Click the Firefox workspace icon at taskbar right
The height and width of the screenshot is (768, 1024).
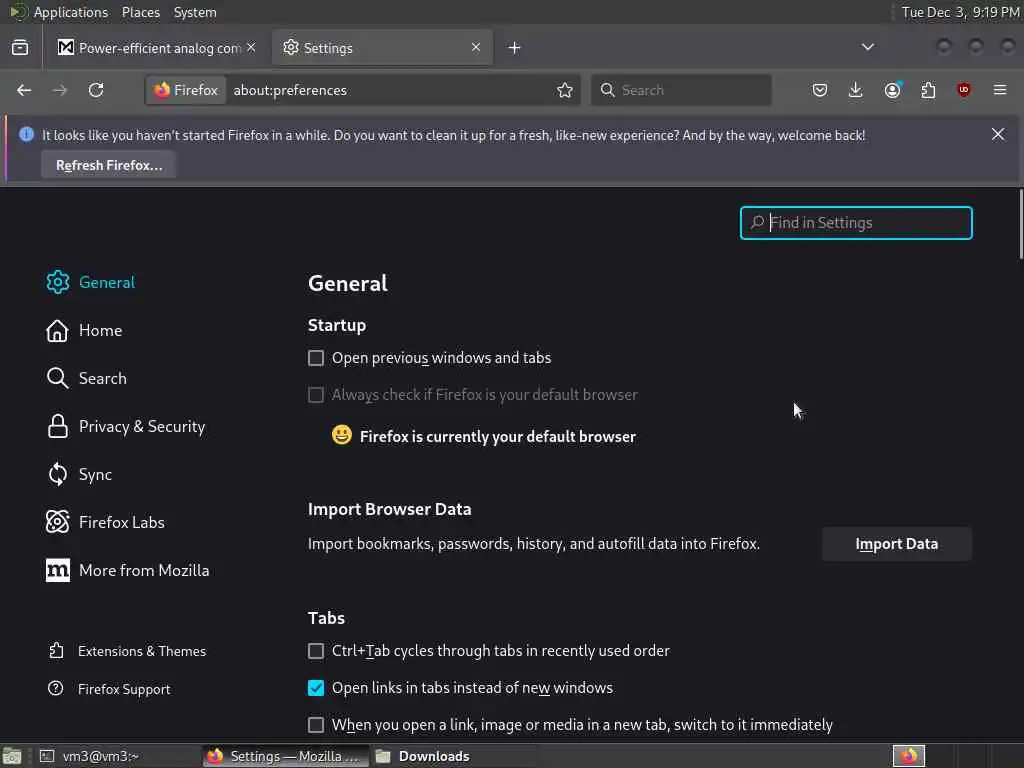[x=908, y=756]
